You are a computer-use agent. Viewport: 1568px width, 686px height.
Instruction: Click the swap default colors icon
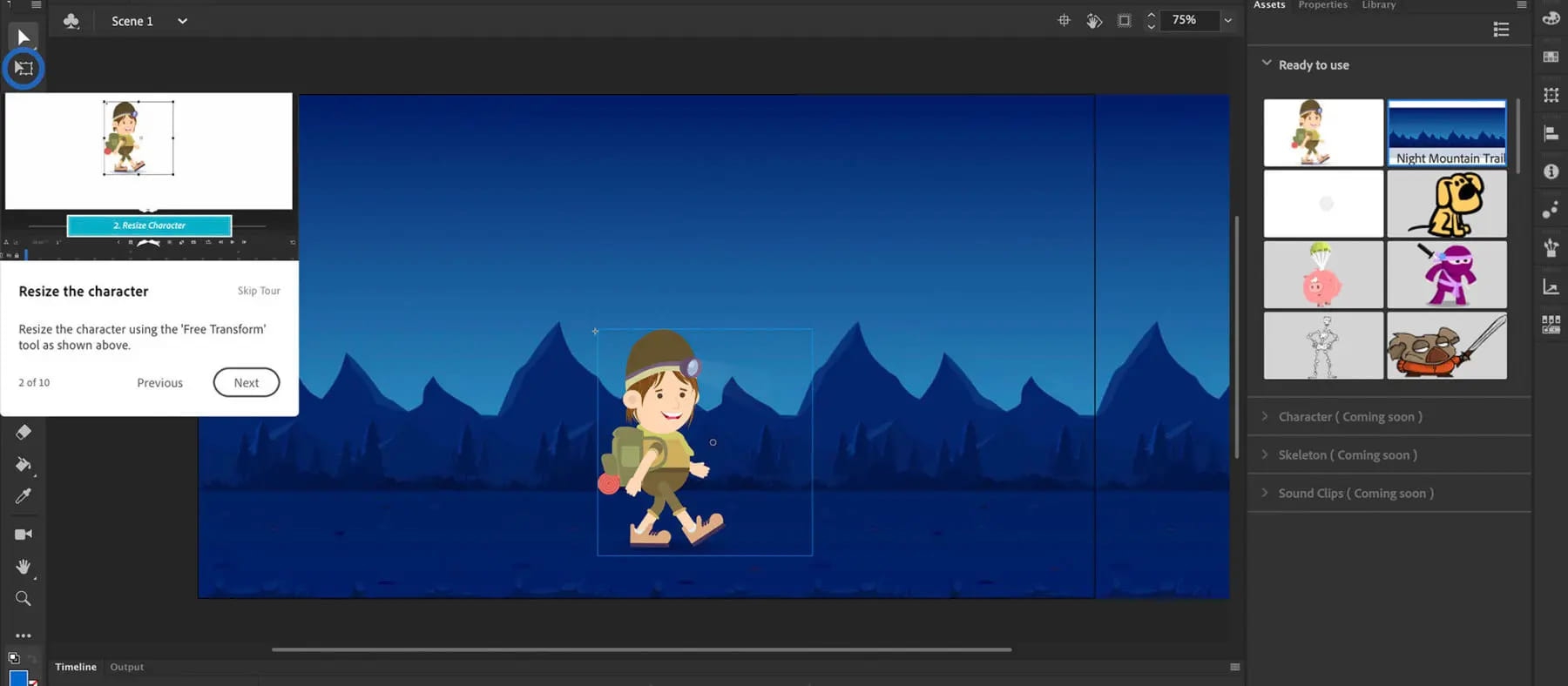coord(14,658)
